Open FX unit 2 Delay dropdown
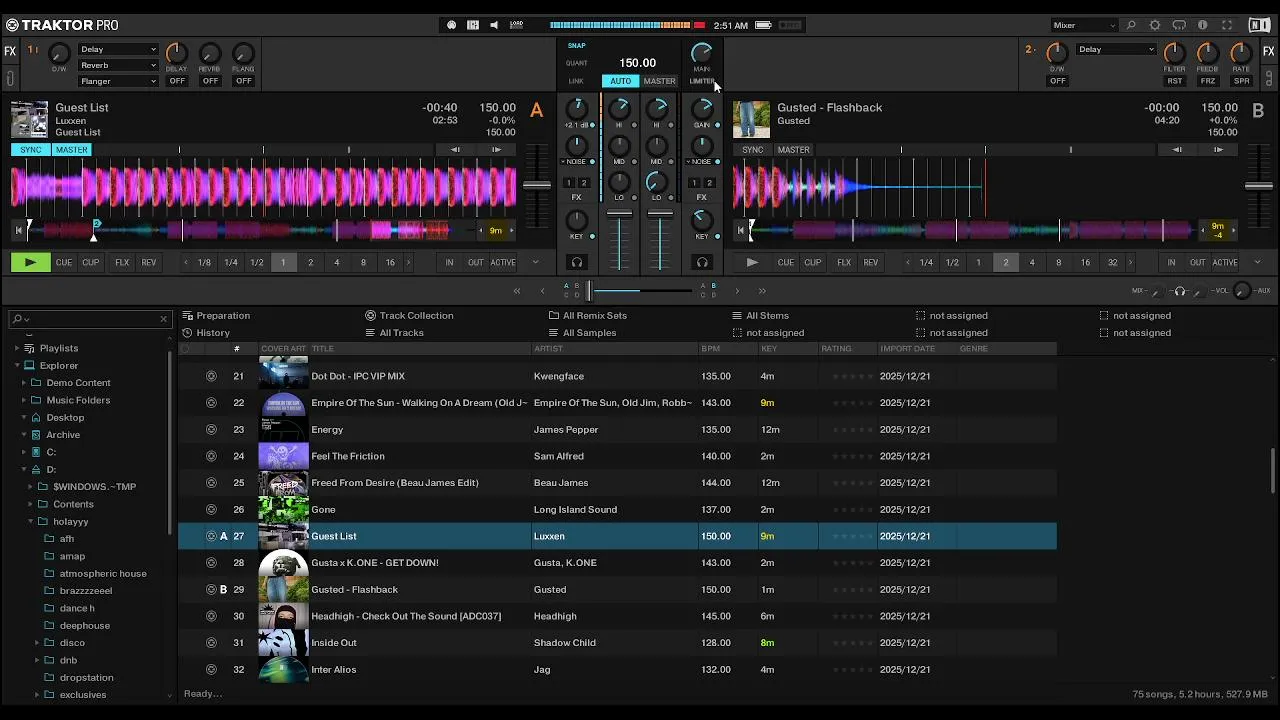 tap(1116, 49)
